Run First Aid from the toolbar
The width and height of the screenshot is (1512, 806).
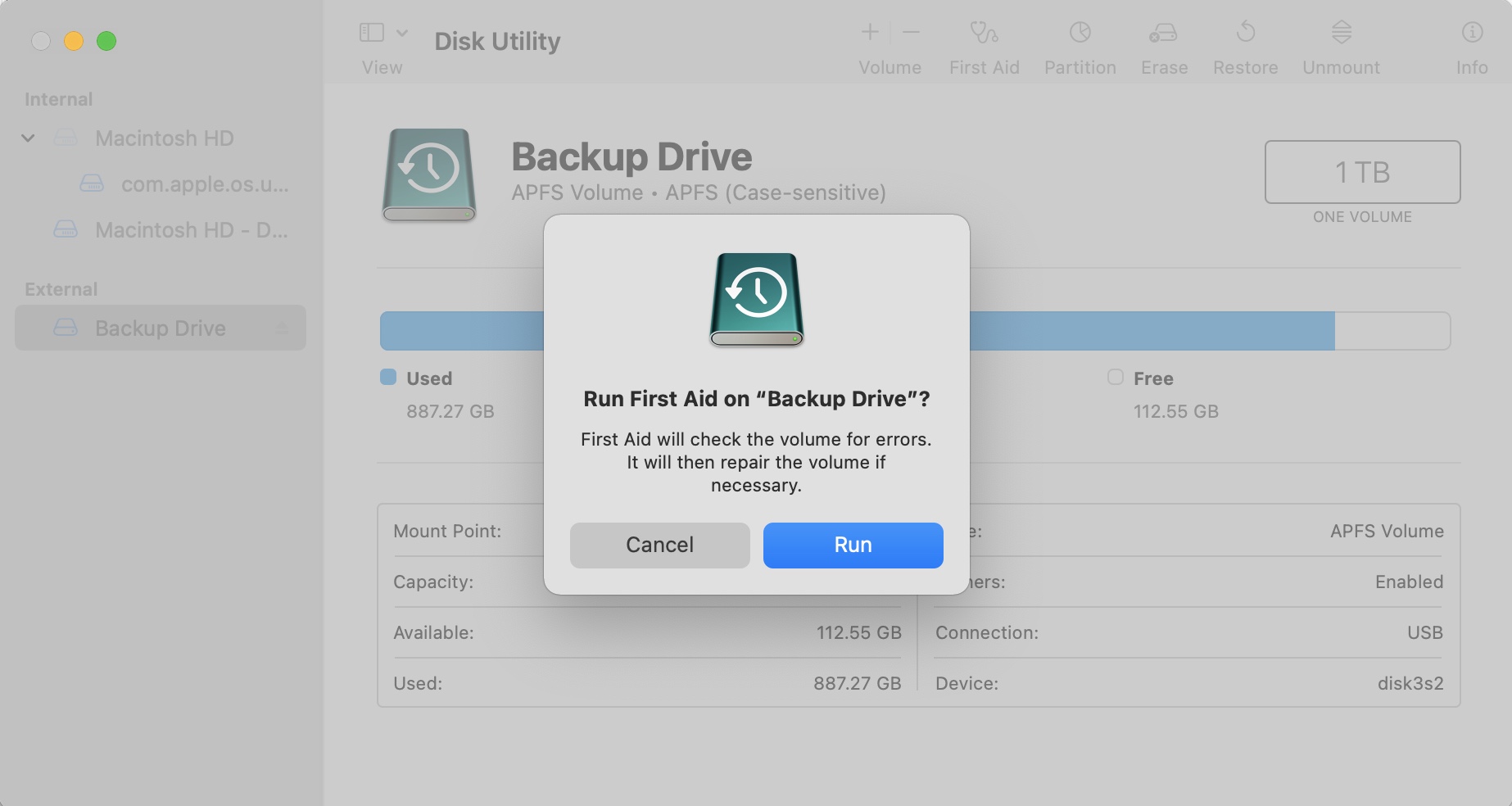click(984, 45)
